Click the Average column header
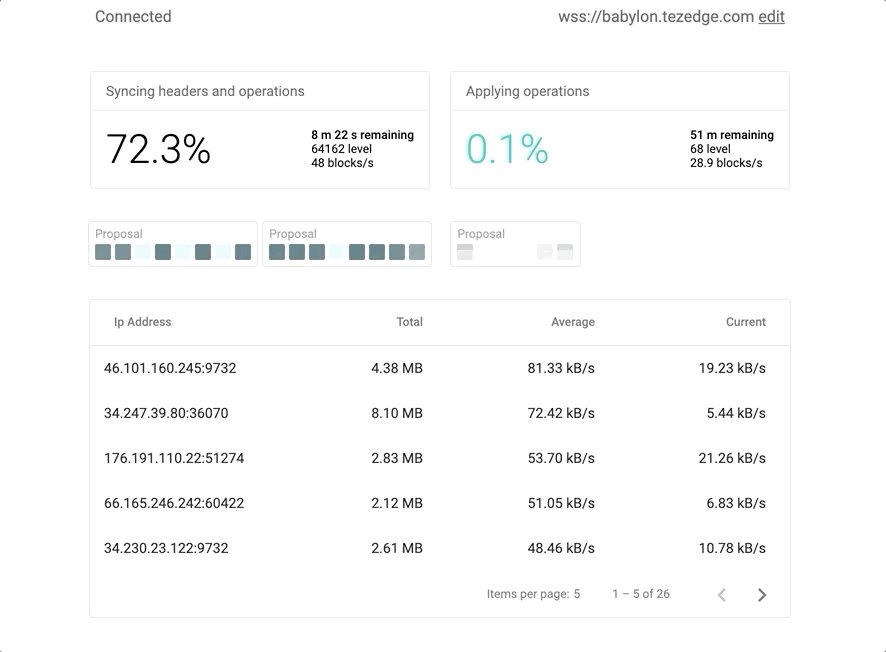886x652 pixels. tap(573, 321)
